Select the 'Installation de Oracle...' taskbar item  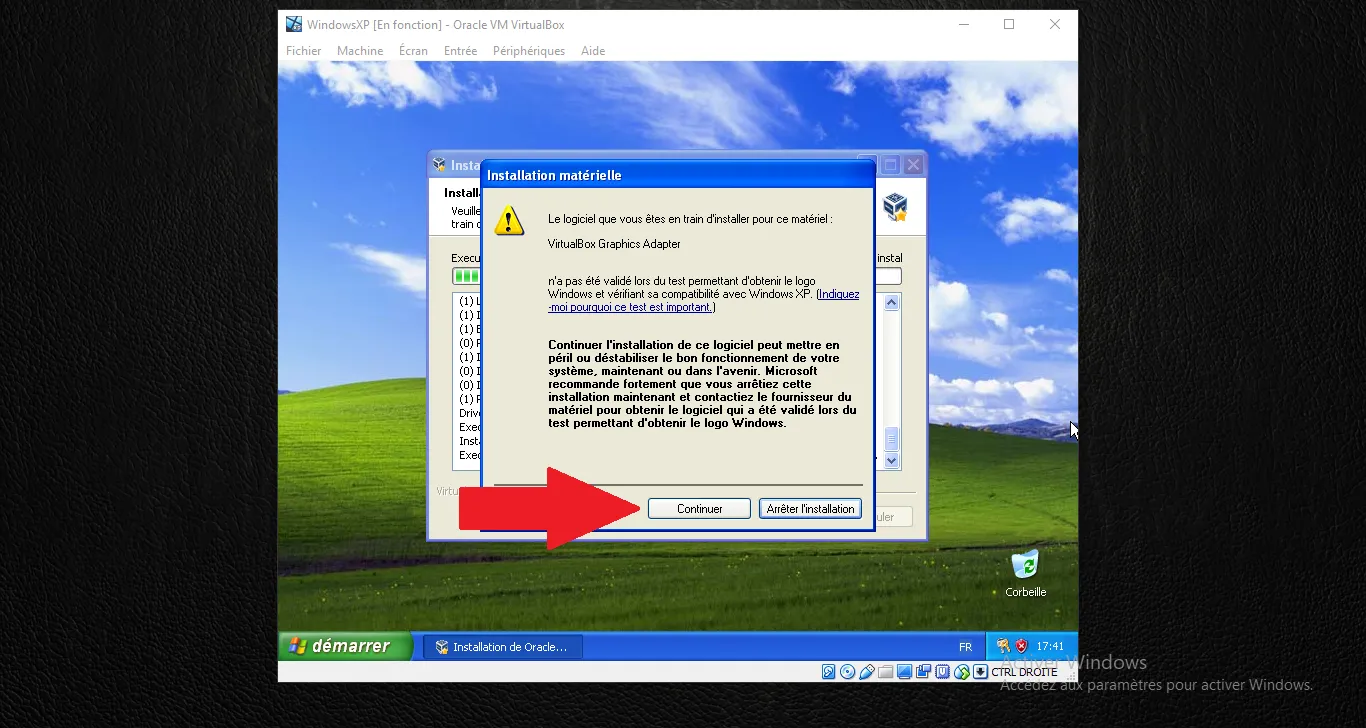click(x=500, y=646)
